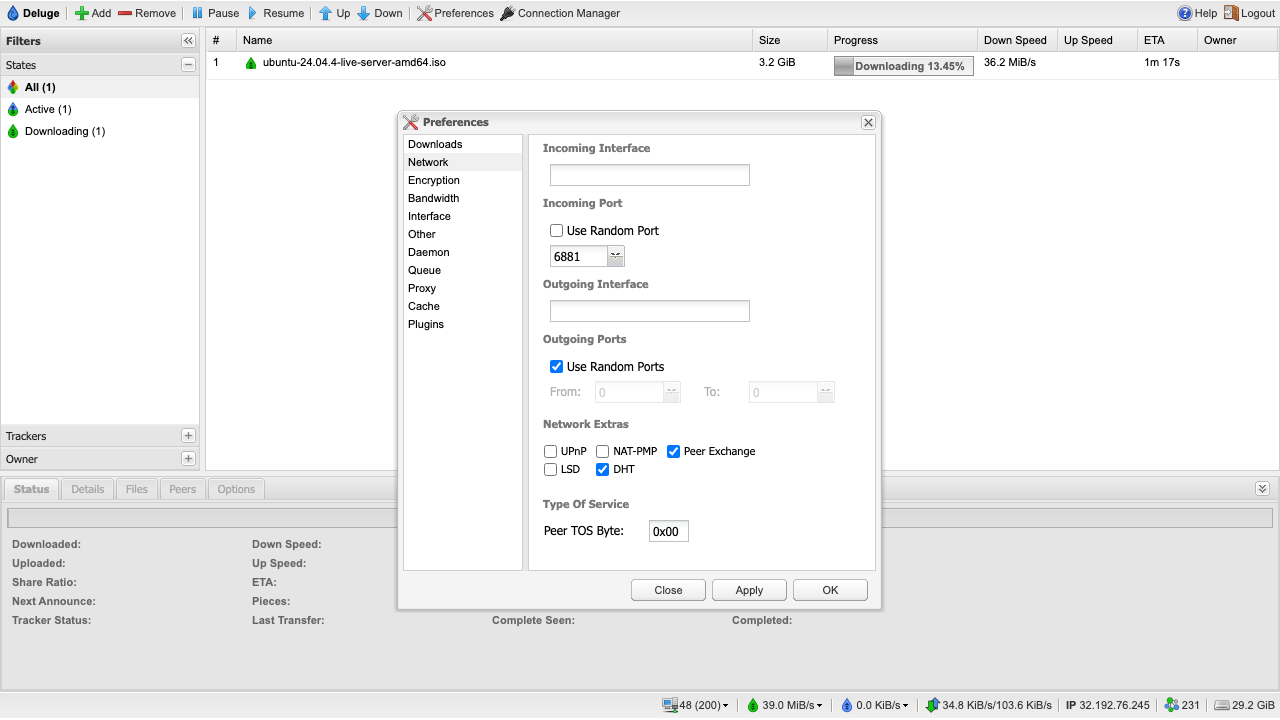Enable the Use Random Port checkbox
This screenshot has width=1280, height=720.
(x=557, y=231)
